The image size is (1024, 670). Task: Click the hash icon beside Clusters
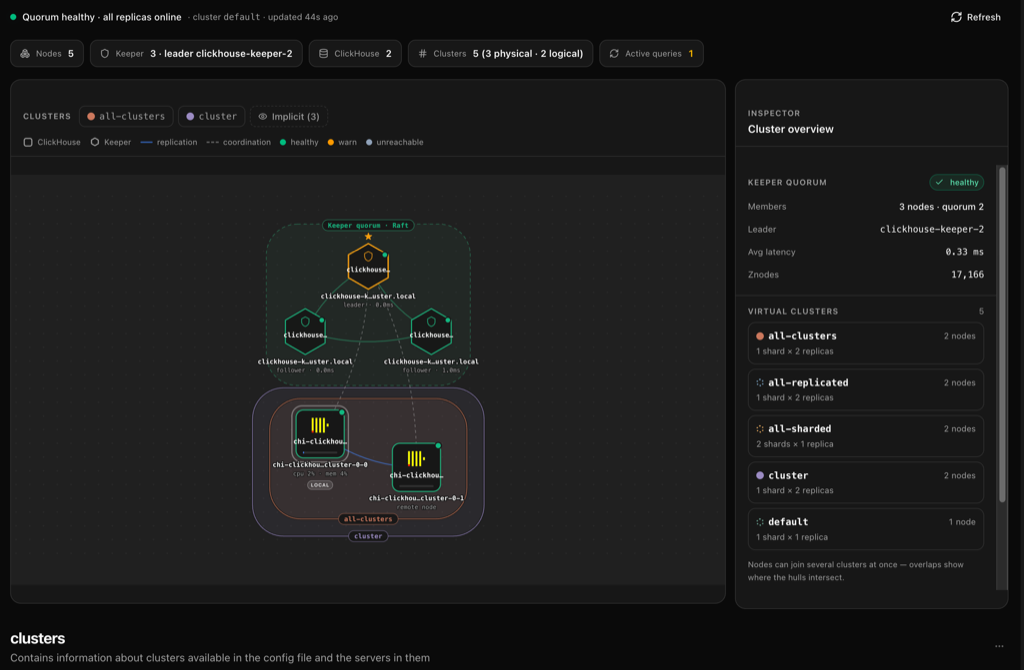pos(423,54)
